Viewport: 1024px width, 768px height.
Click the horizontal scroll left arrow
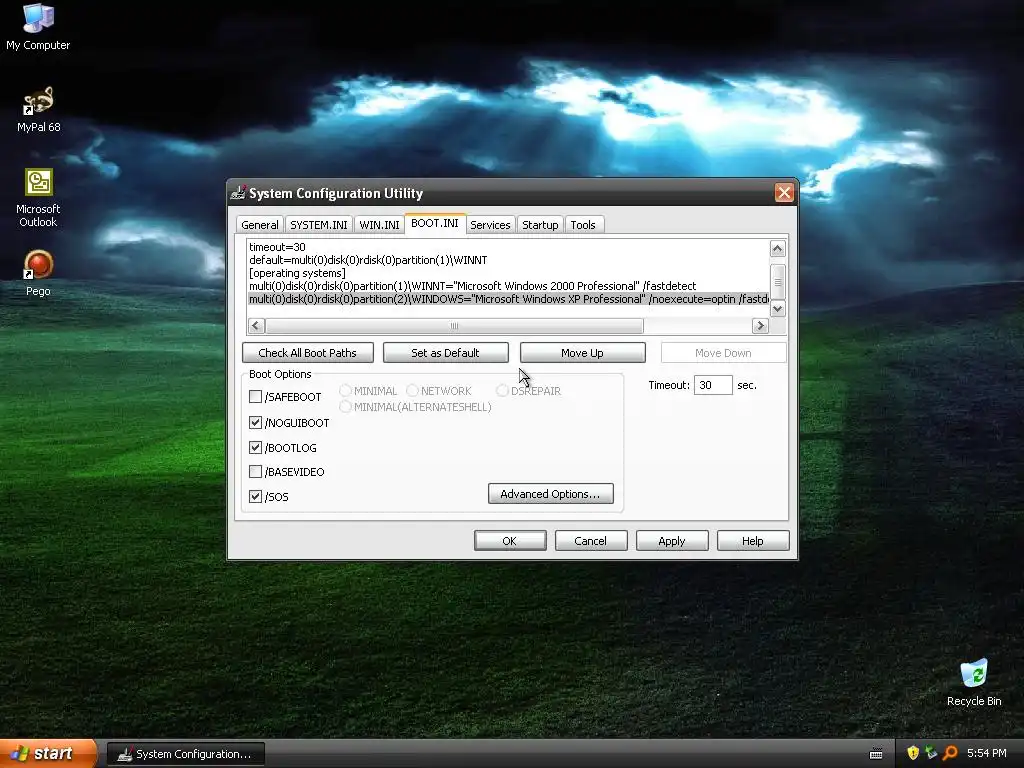[256, 325]
